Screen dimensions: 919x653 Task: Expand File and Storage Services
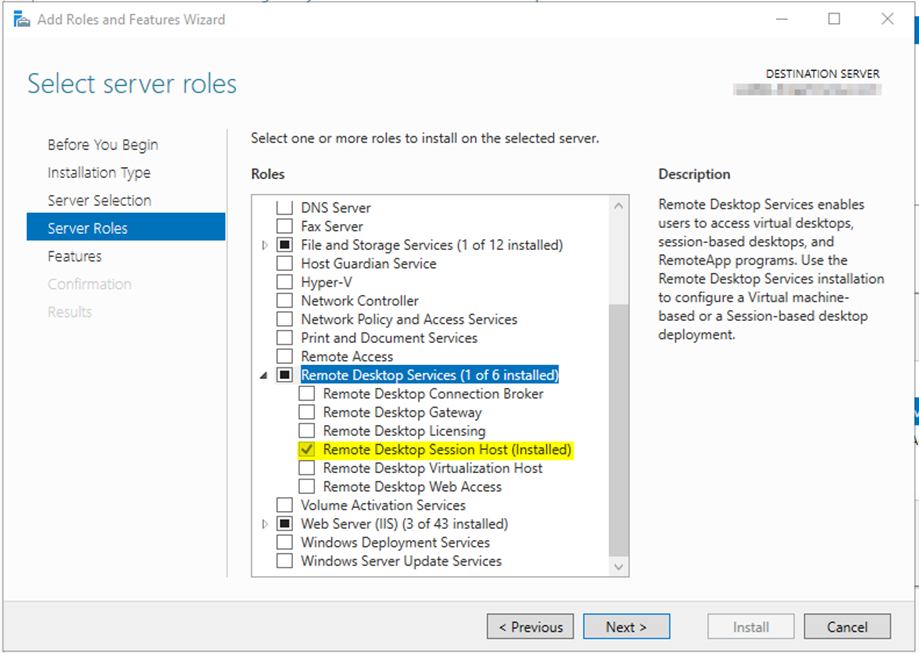(265, 245)
